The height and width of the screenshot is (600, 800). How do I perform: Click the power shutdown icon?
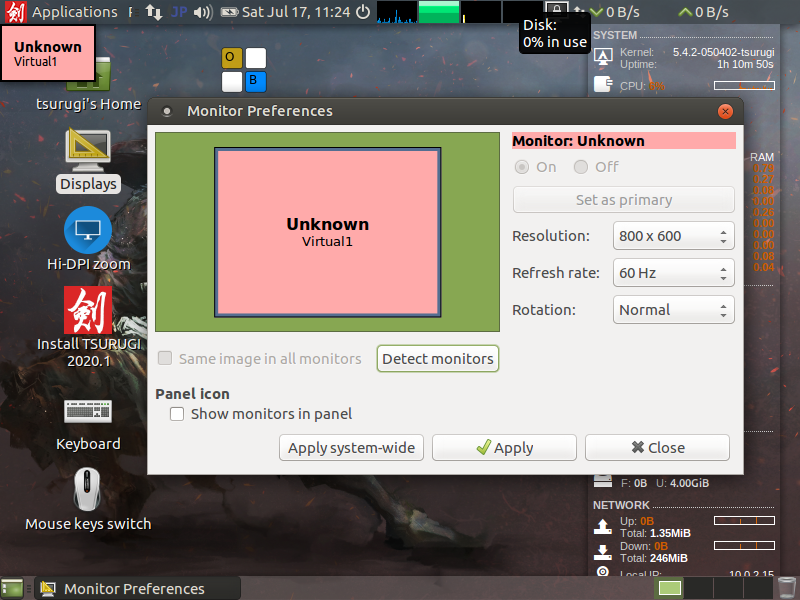[363, 12]
